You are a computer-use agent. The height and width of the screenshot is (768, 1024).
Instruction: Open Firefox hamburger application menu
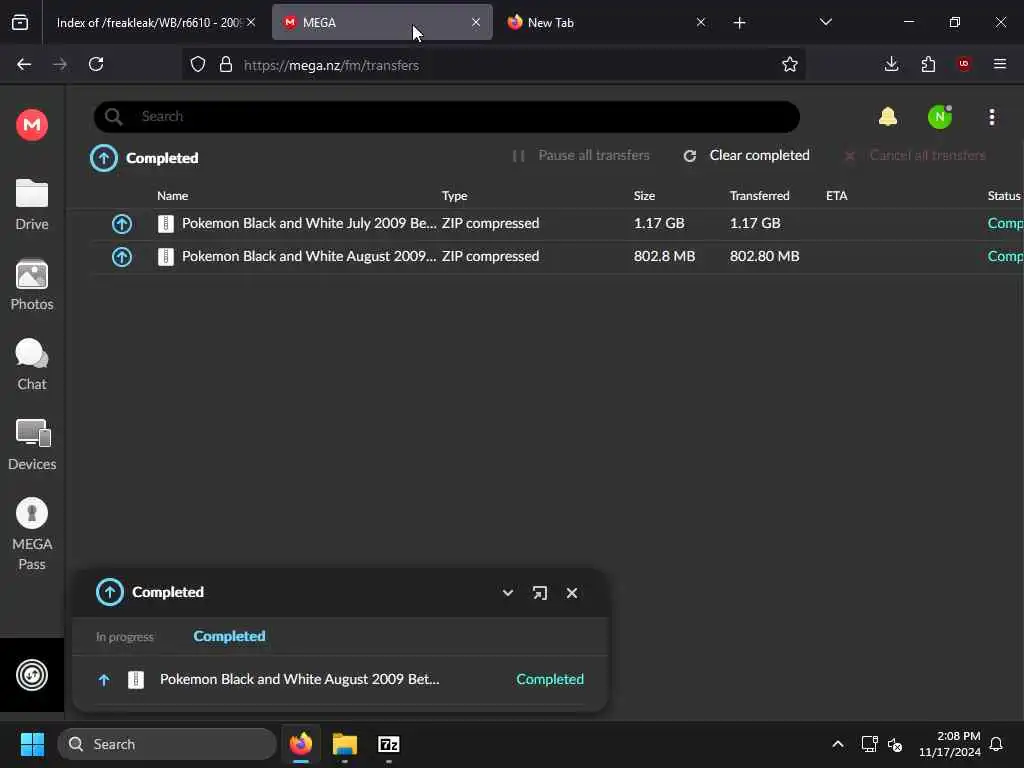click(x=1000, y=64)
